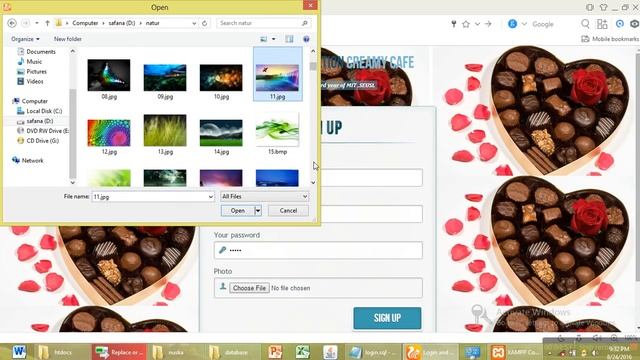Viewport: 640px width, 360px height.
Task: Go up one folder level
Action: point(47,23)
